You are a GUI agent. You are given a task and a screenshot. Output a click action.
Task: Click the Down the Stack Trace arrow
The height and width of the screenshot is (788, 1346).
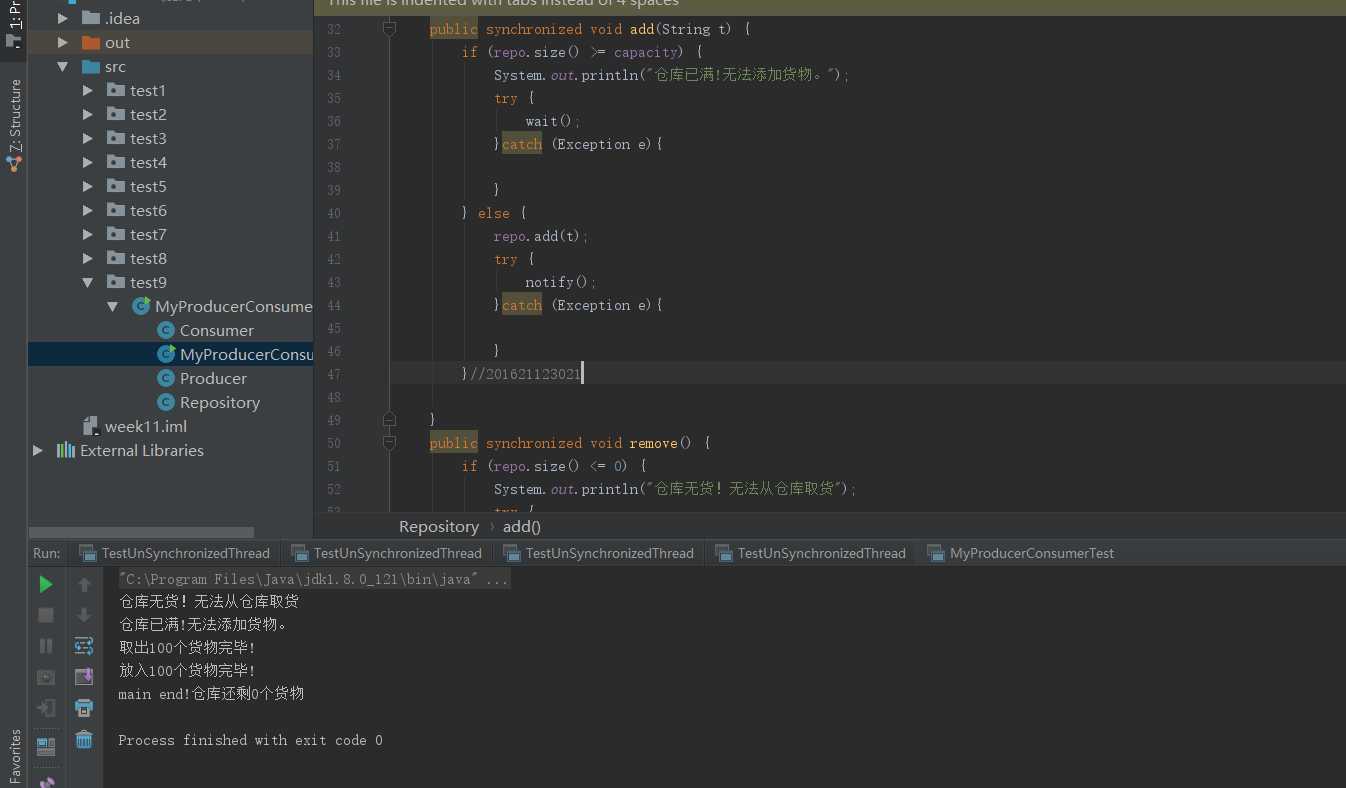coord(84,615)
